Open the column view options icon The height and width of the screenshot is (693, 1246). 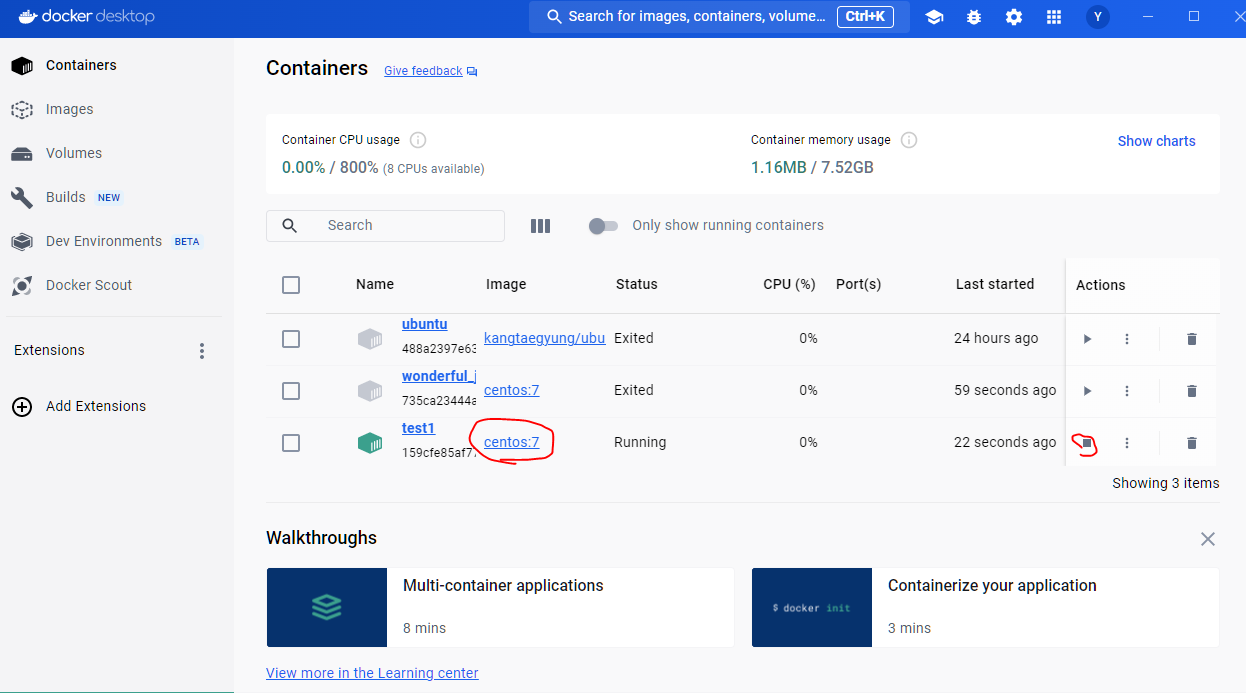[541, 226]
